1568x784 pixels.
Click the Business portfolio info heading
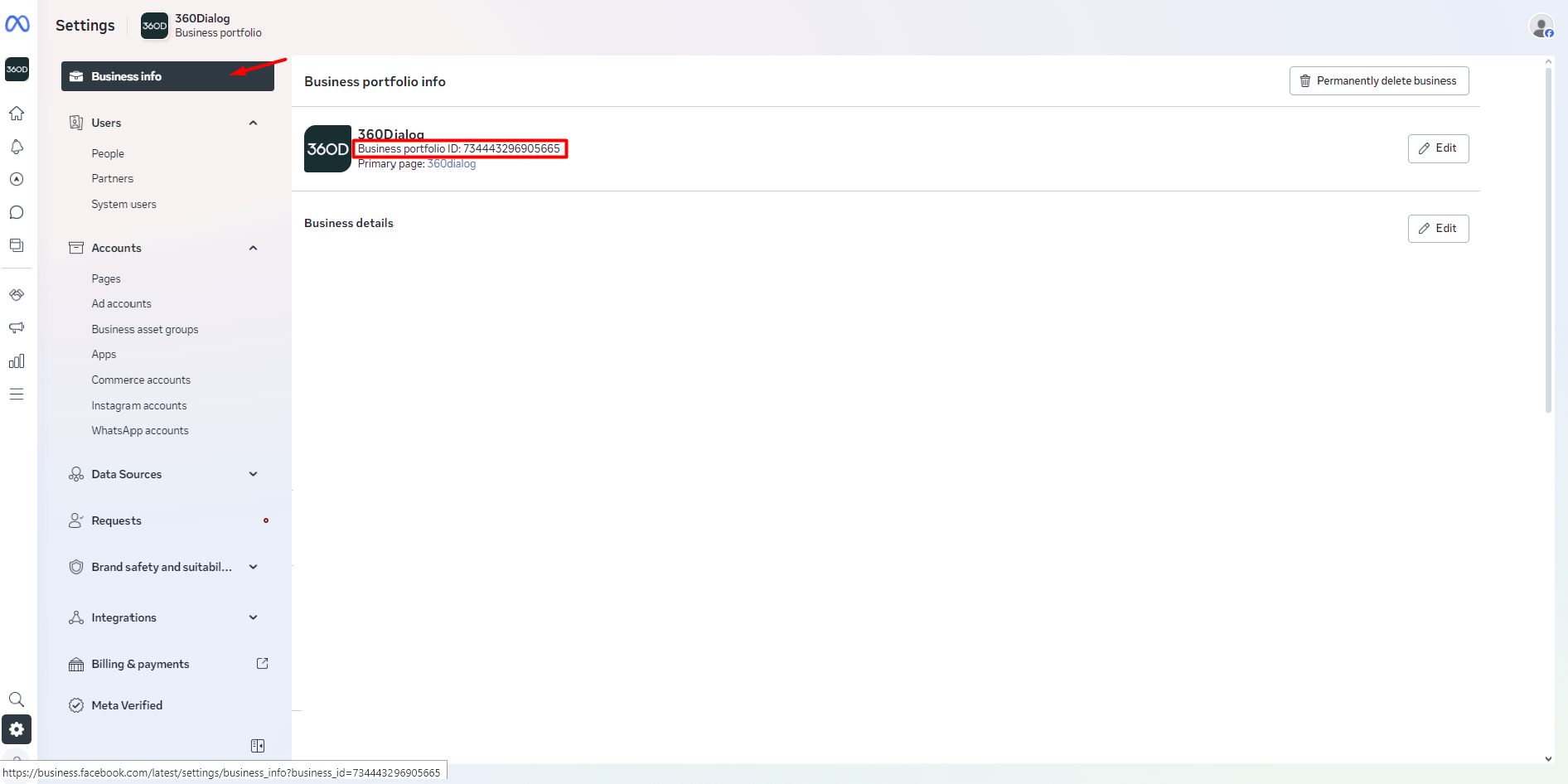(375, 81)
